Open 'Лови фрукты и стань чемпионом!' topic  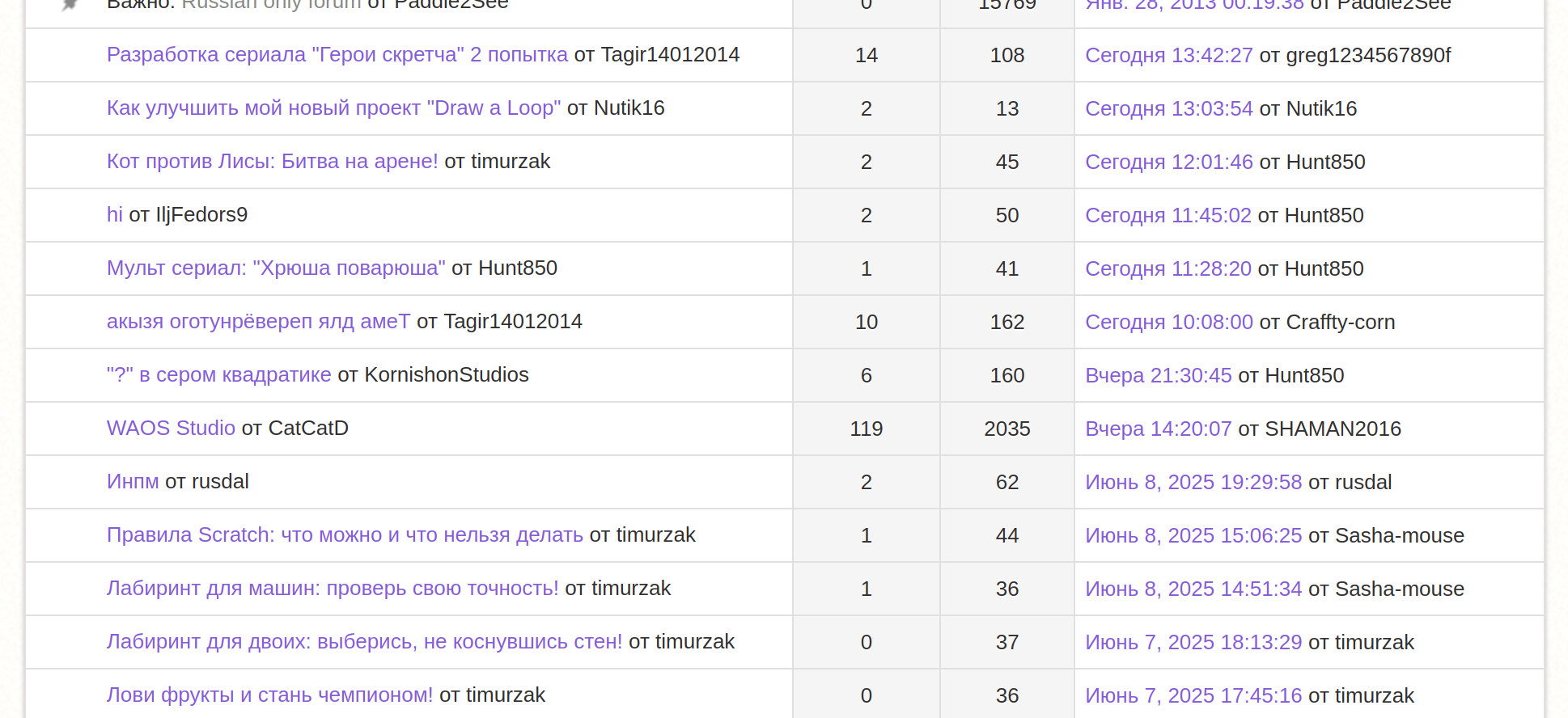pos(269,695)
